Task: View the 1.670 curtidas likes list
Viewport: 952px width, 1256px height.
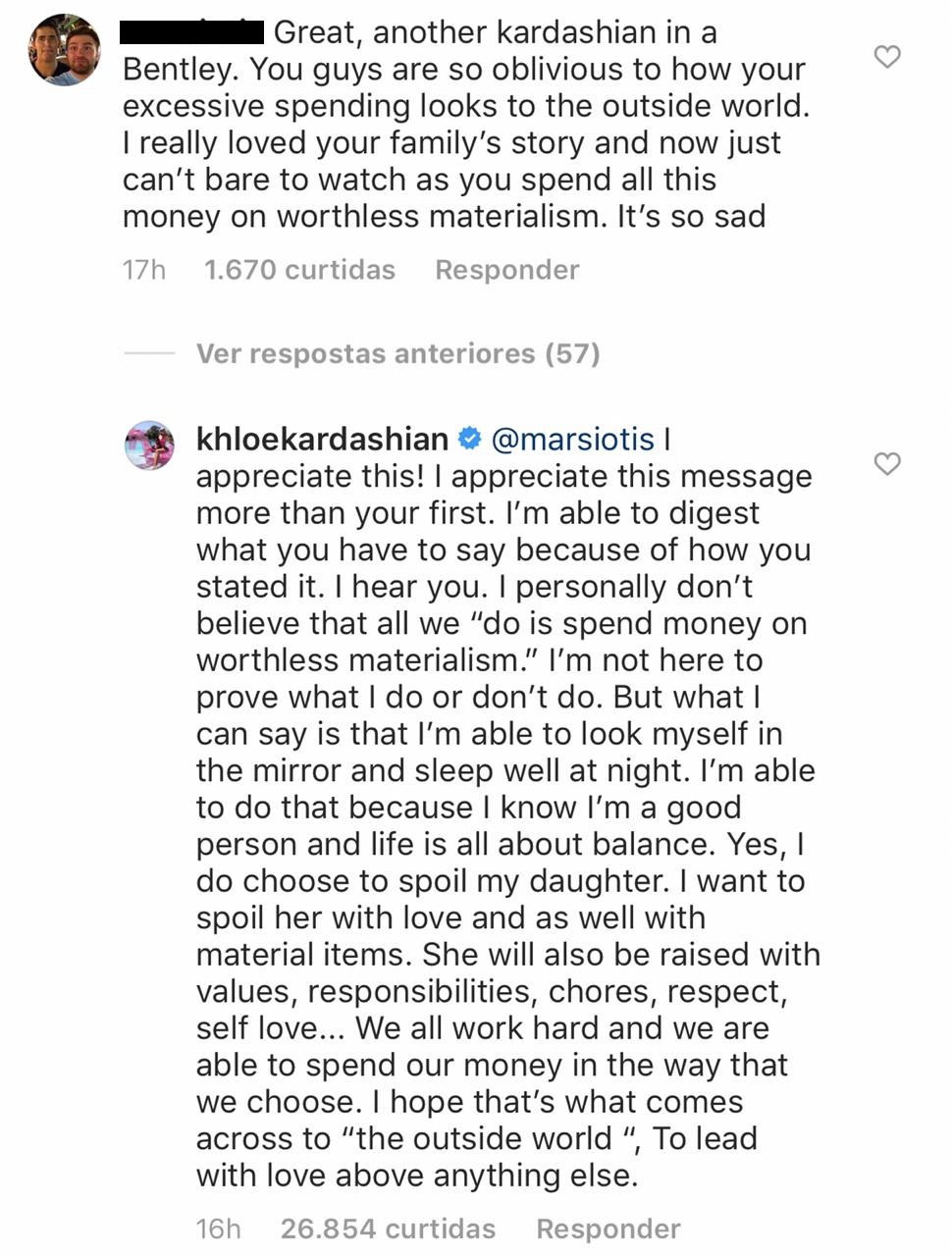Action: click(x=299, y=270)
